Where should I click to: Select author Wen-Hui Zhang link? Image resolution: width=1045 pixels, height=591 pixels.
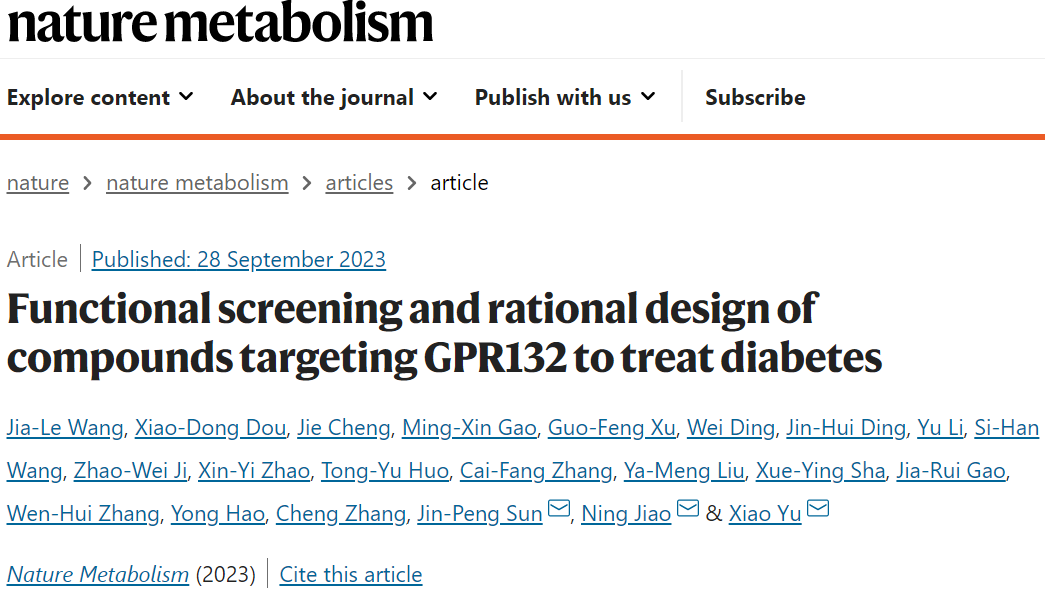coord(83,514)
